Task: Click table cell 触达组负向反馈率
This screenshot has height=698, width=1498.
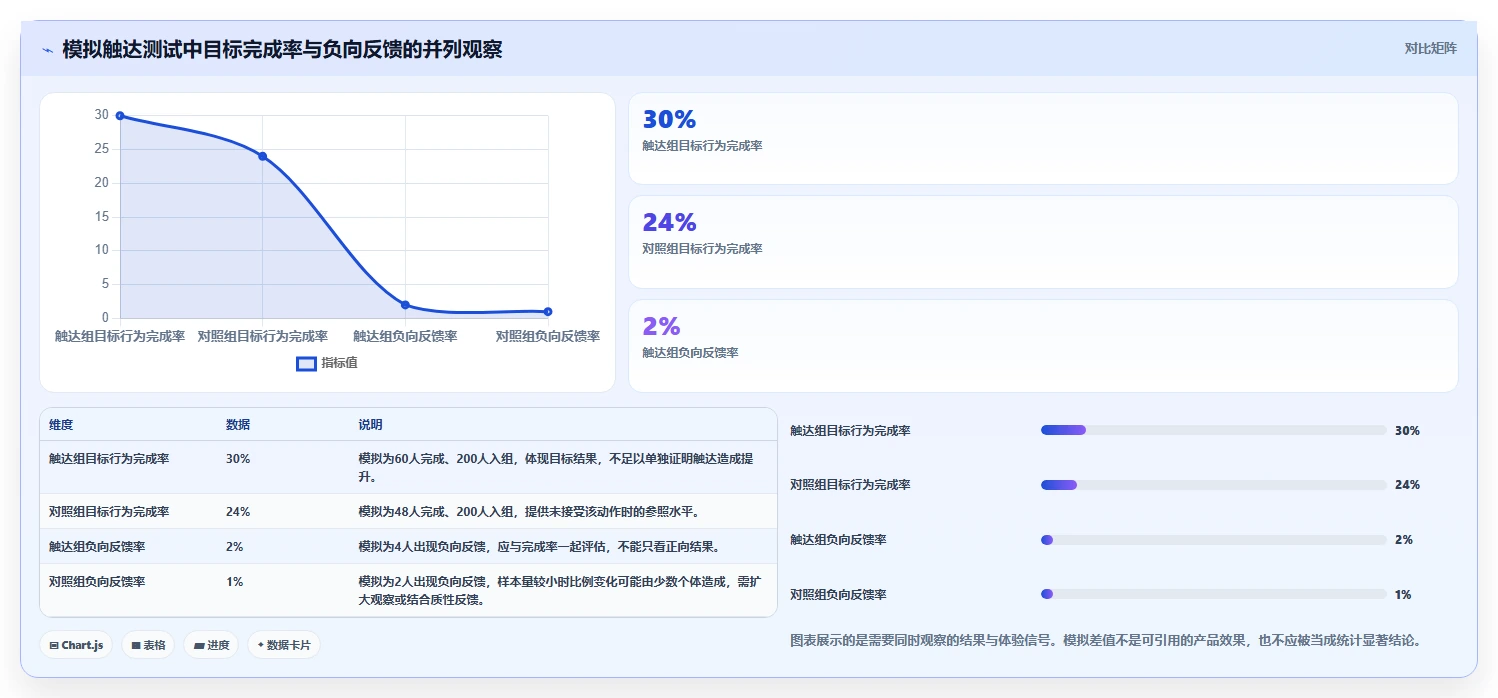Action: tap(97, 547)
